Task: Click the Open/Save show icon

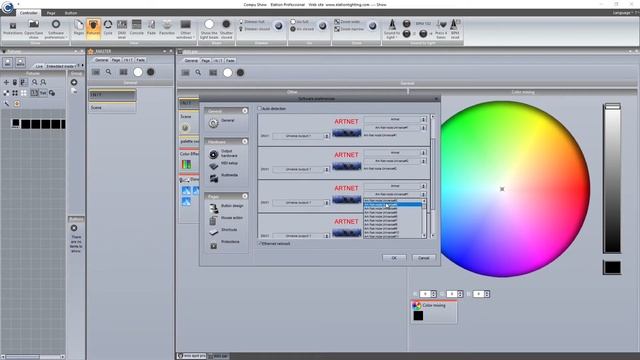Action: pyautogui.click(x=33, y=29)
